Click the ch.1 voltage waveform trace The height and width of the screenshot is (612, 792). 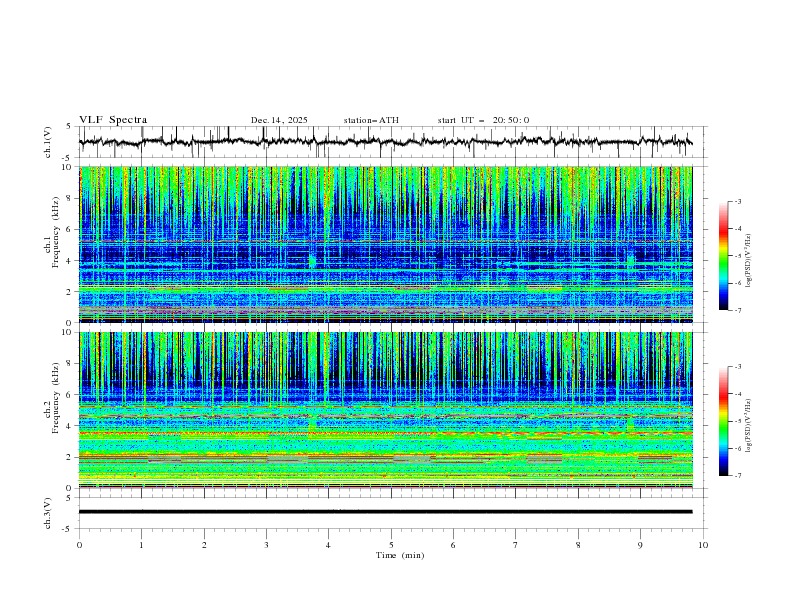point(385,142)
